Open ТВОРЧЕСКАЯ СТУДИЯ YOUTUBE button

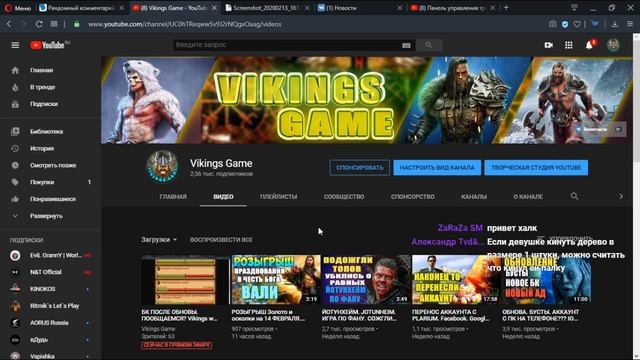pyautogui.click(x=536, y=168)
